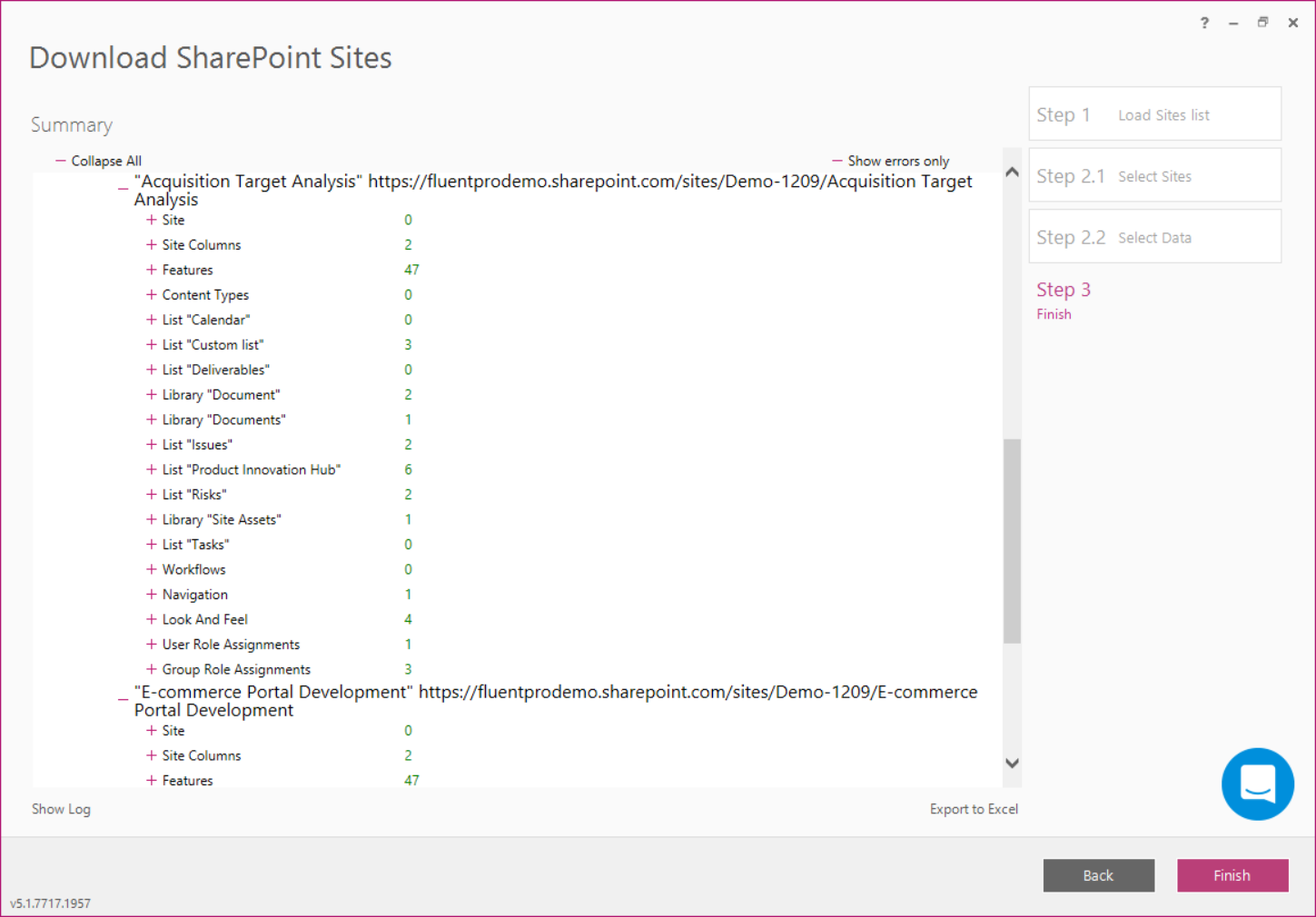The image size is (1316, 917).
Task: Open the support chat bubble icon
Action: click(x=1258, y=784)
